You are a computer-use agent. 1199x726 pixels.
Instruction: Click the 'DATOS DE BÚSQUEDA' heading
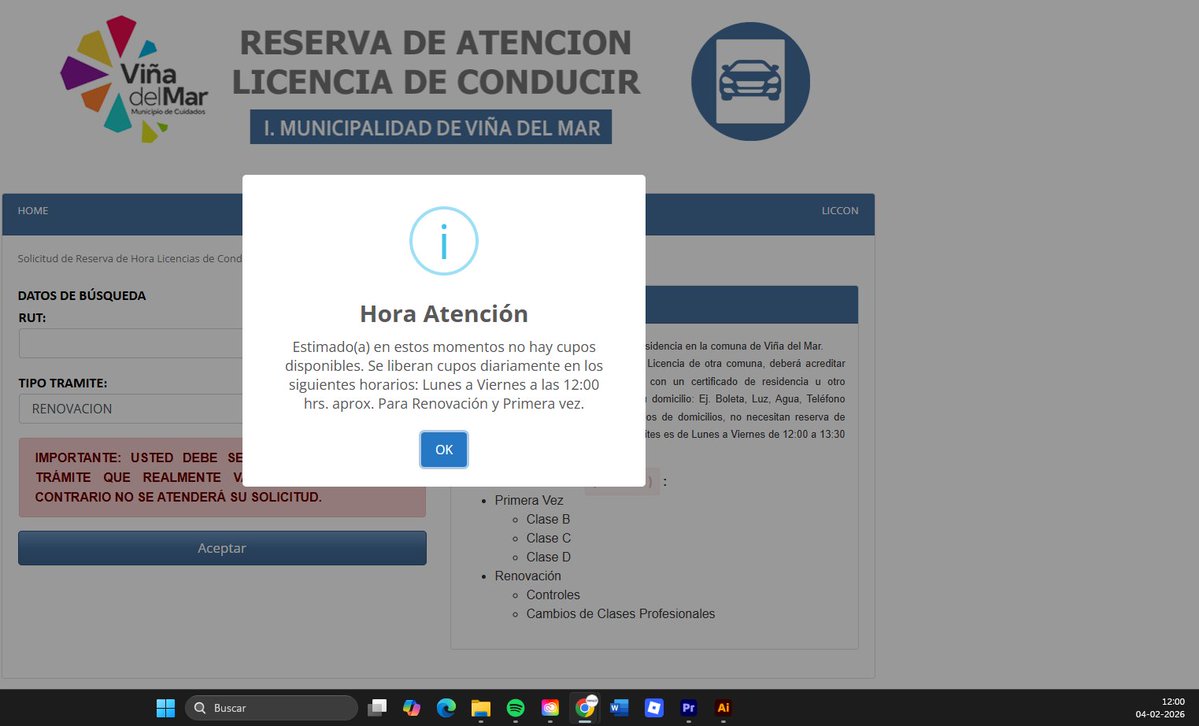(82, 295)
